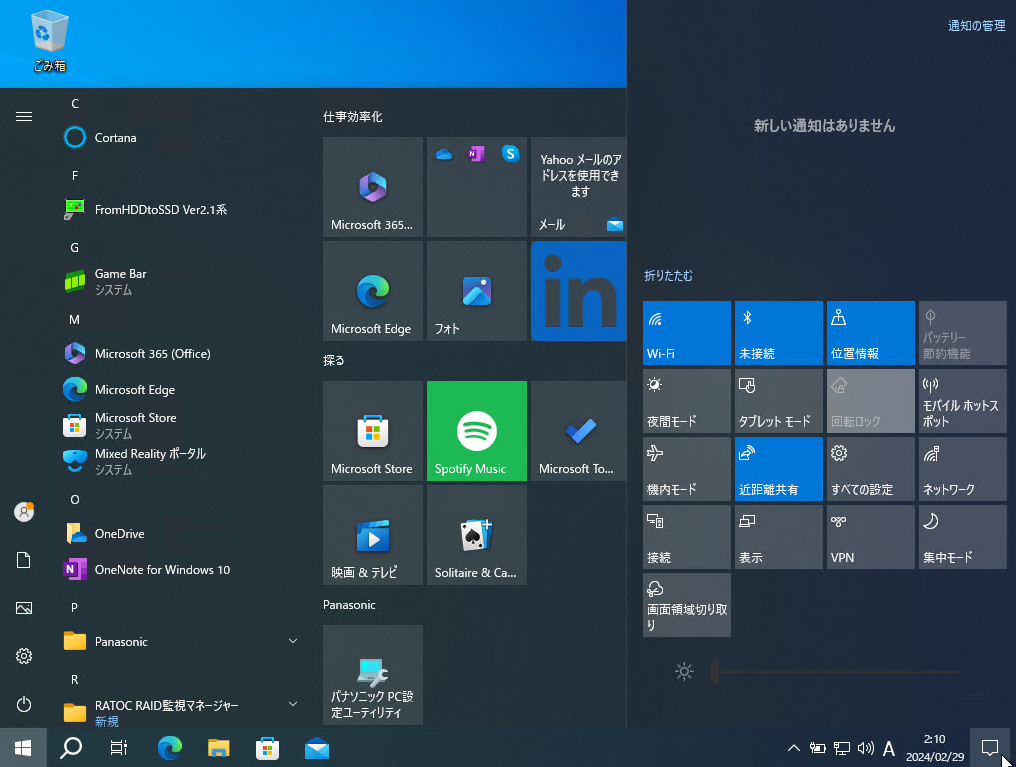
Task: Click the letter M section header
Action: (75, 319)
